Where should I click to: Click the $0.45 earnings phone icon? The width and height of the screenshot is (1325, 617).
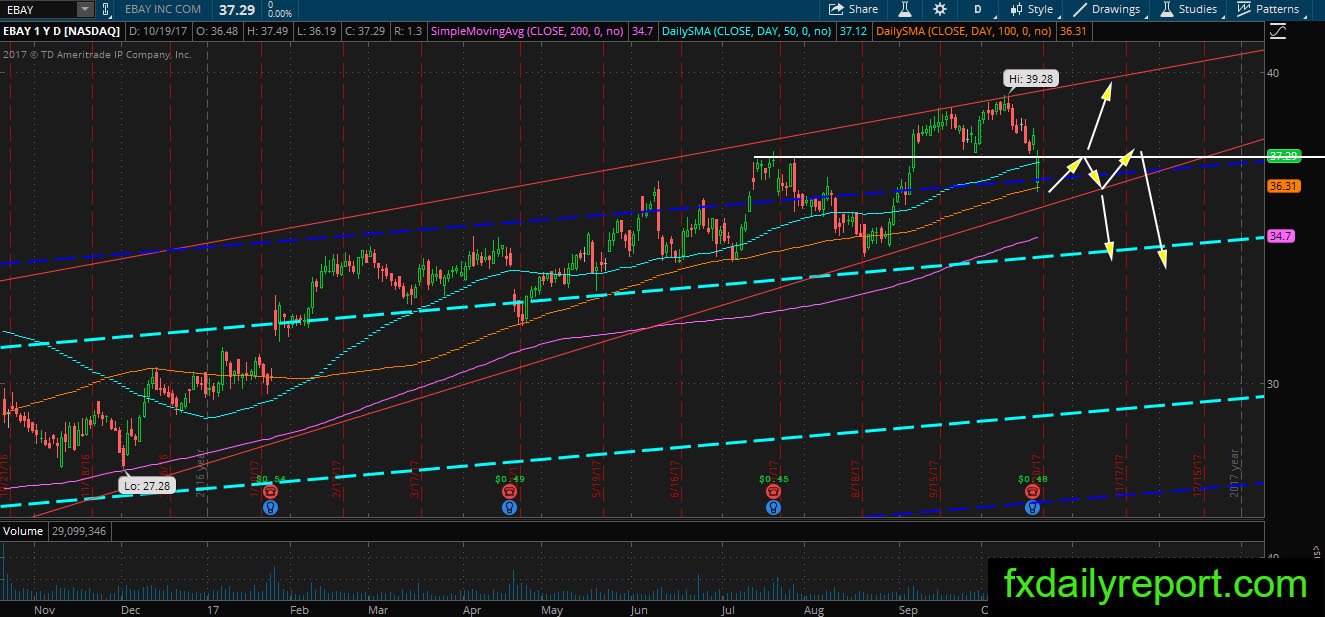pyautogui.click(x=773, y=492)
